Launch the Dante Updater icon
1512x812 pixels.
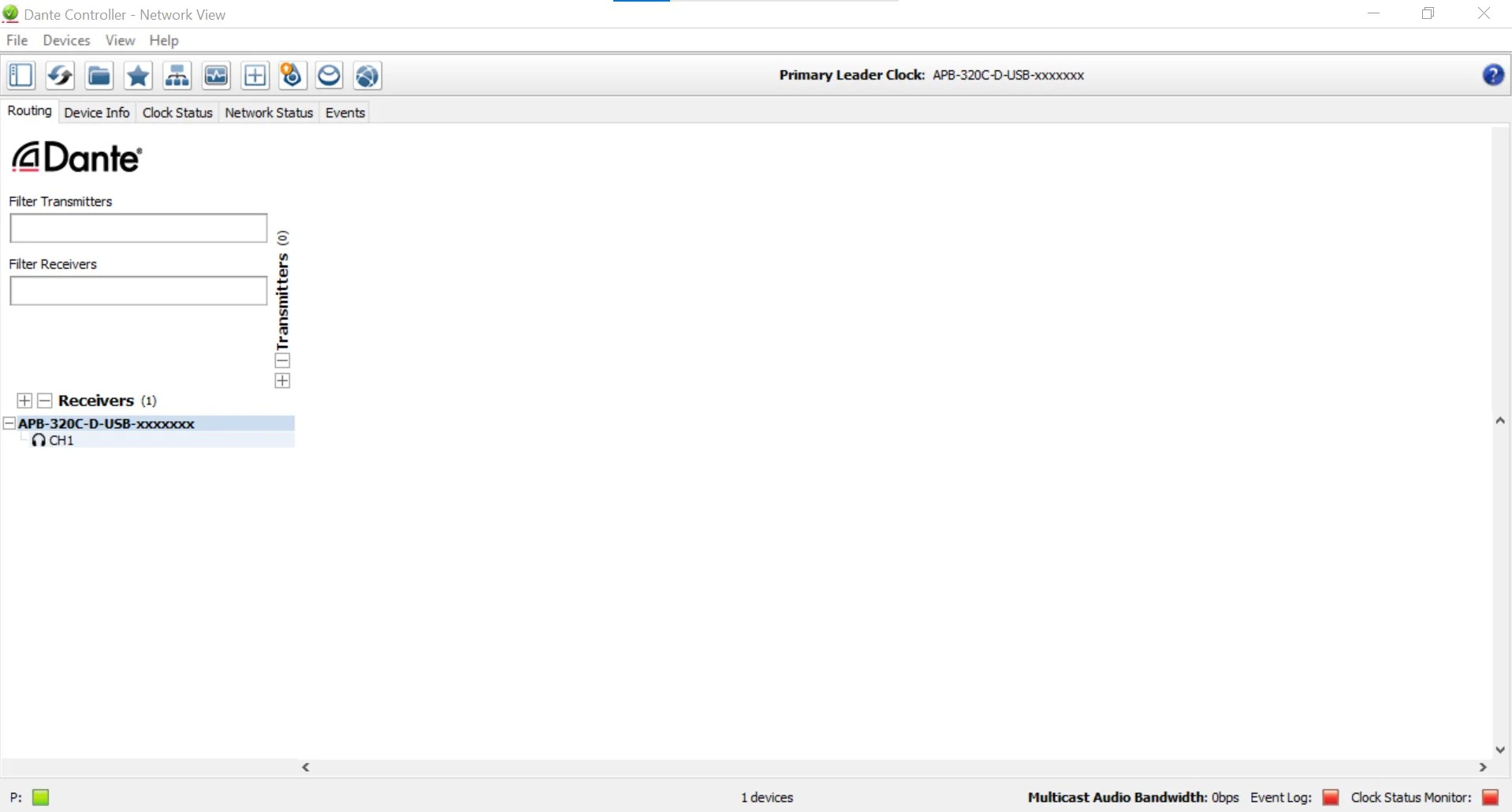pos(291,76)
